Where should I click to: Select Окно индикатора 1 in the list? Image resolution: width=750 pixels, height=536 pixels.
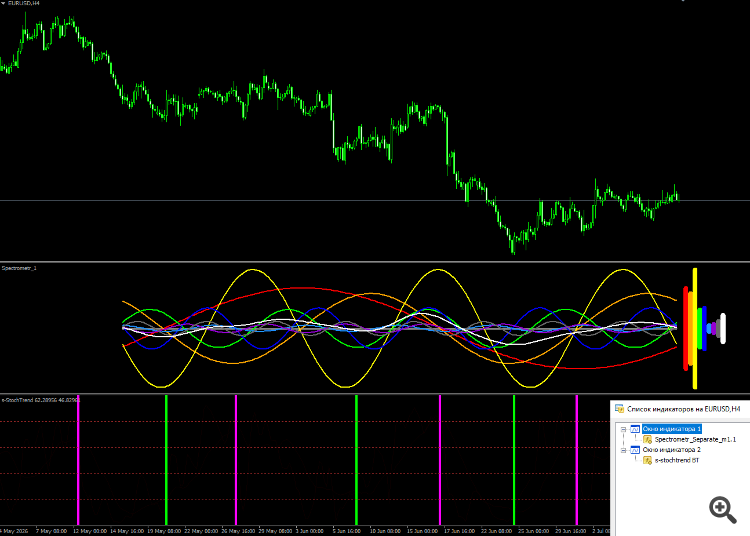coord(672,429)
